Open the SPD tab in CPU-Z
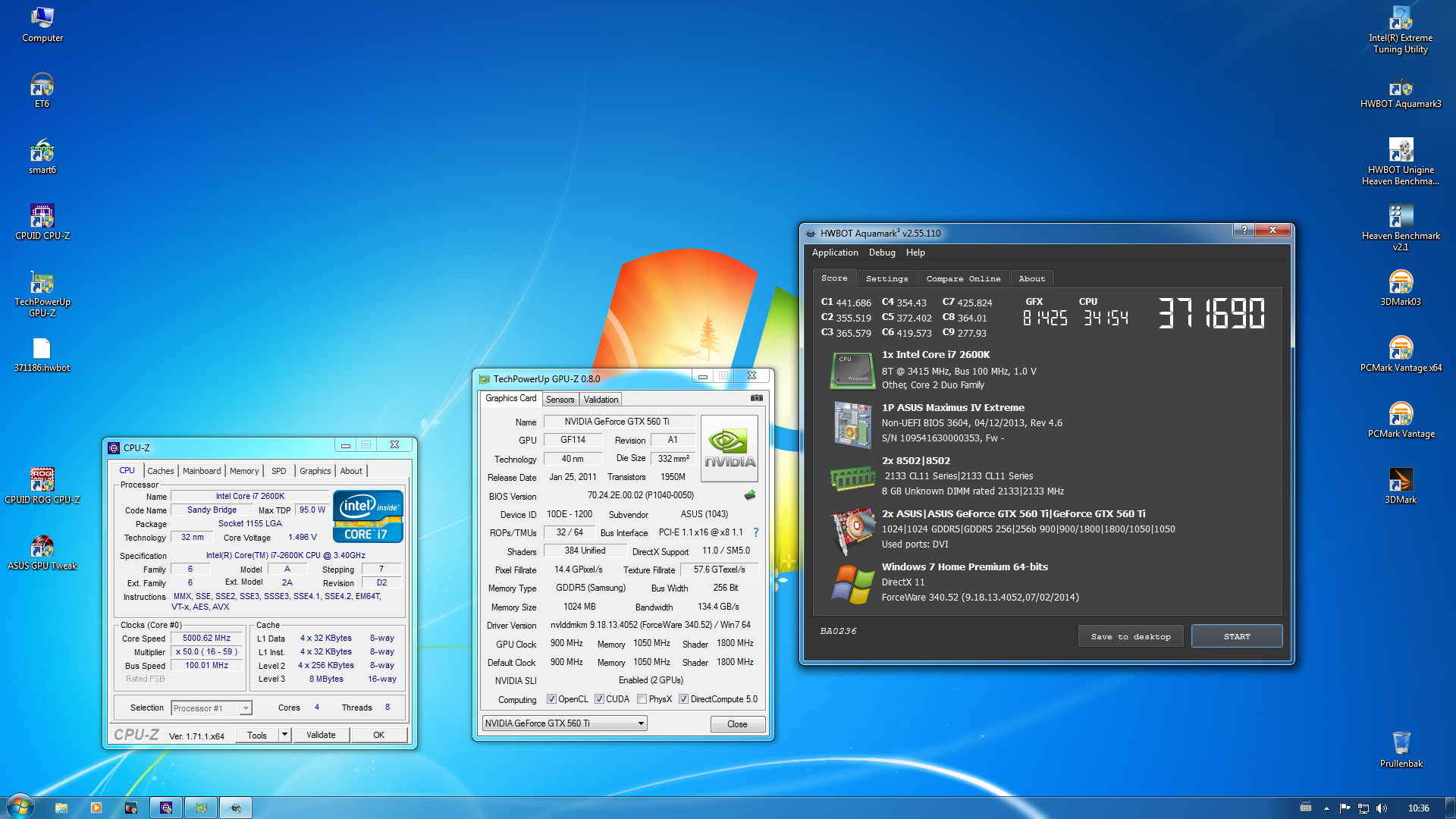 pyautogui.click(x=279, y=471)
